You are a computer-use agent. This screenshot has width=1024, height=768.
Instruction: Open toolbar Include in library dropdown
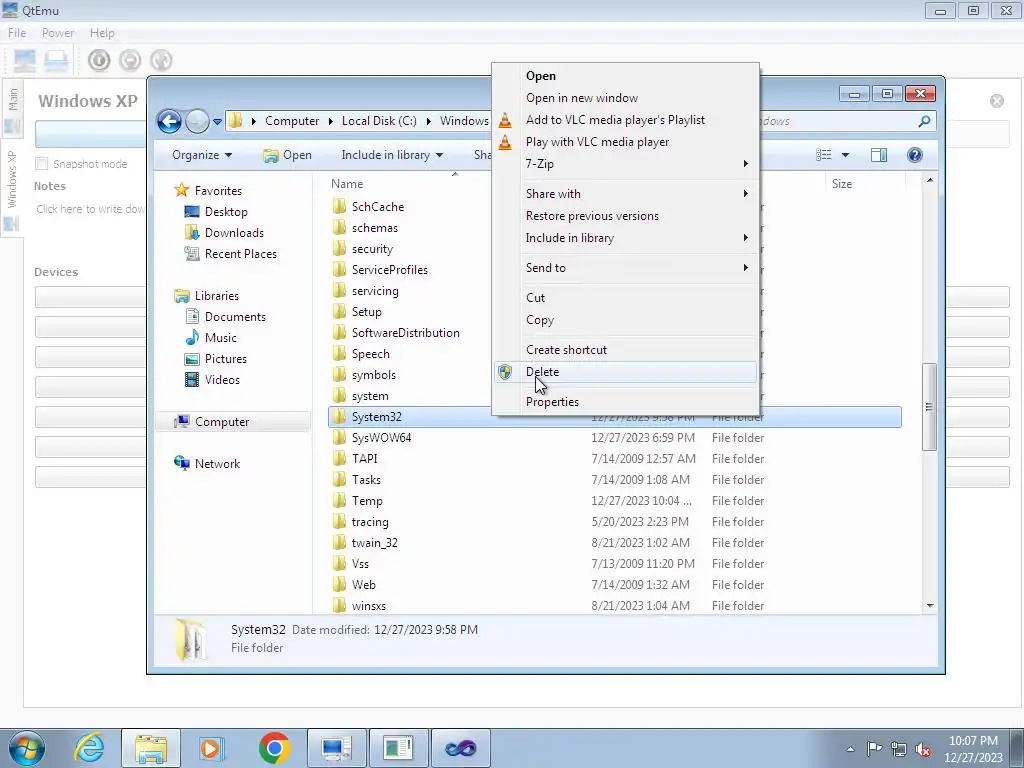pos(392,155)
